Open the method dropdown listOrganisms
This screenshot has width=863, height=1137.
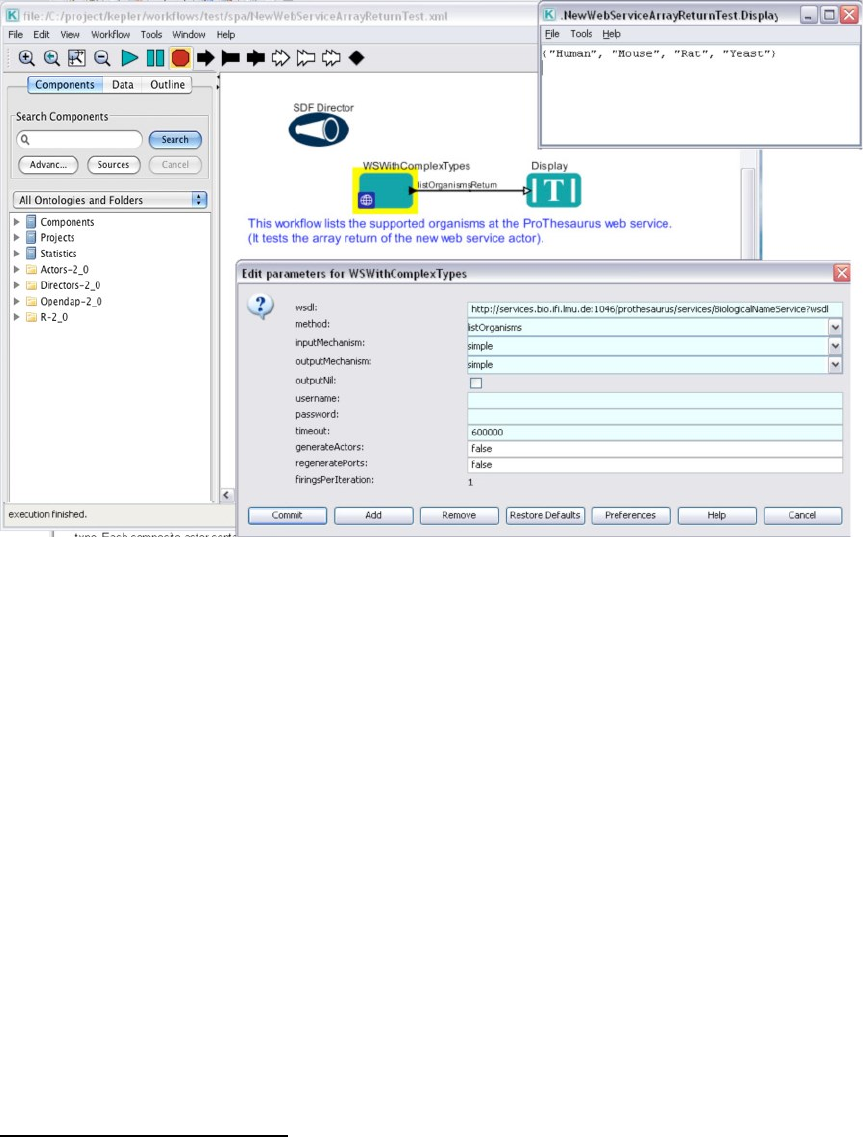point(835,327)
